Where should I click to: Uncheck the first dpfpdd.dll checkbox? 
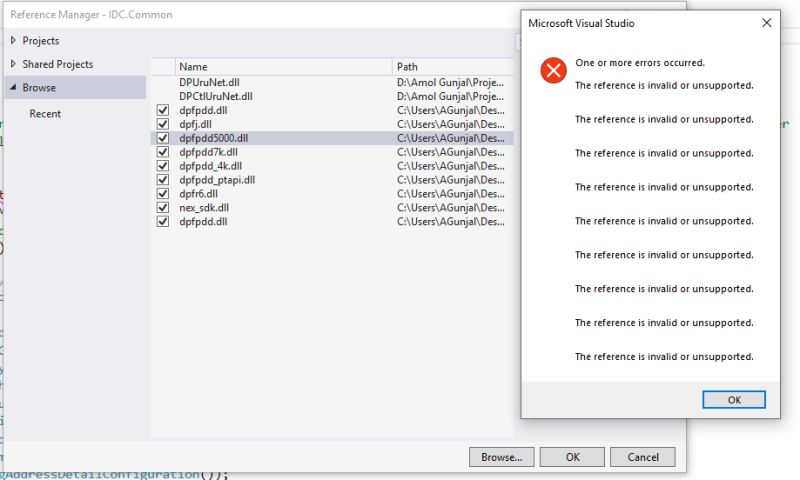point(163,110)
